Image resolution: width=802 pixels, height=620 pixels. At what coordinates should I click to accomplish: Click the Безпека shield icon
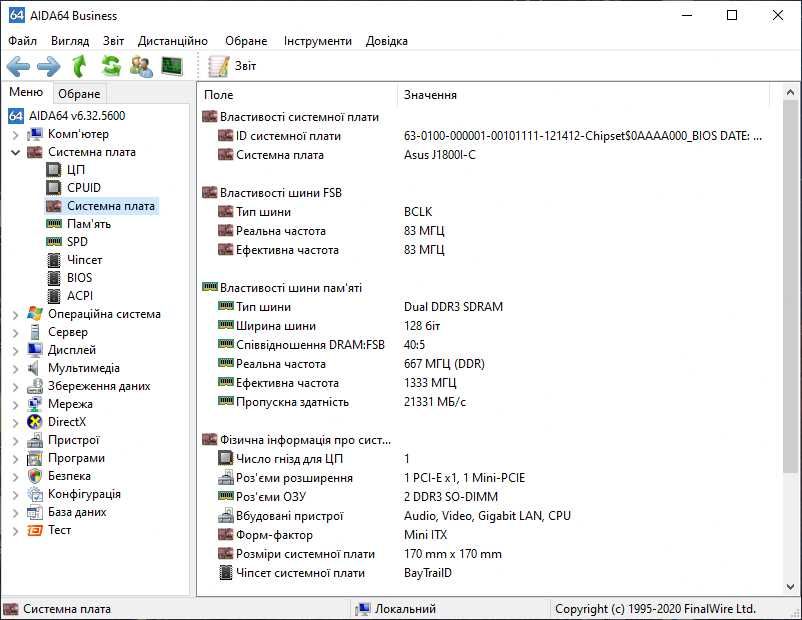coord(34,476)
